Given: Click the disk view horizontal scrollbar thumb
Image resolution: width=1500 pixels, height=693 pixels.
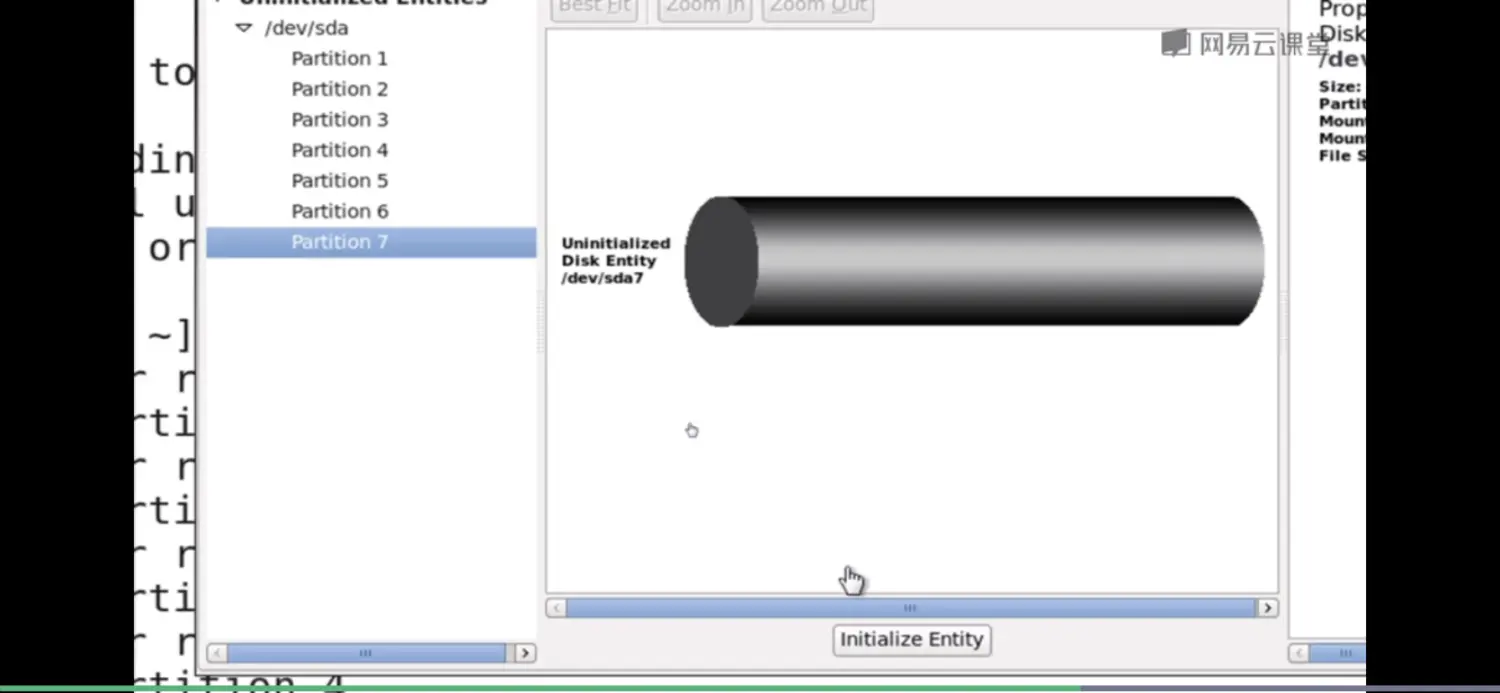Looking at the screenshot, I should click(x=911, y=608).
